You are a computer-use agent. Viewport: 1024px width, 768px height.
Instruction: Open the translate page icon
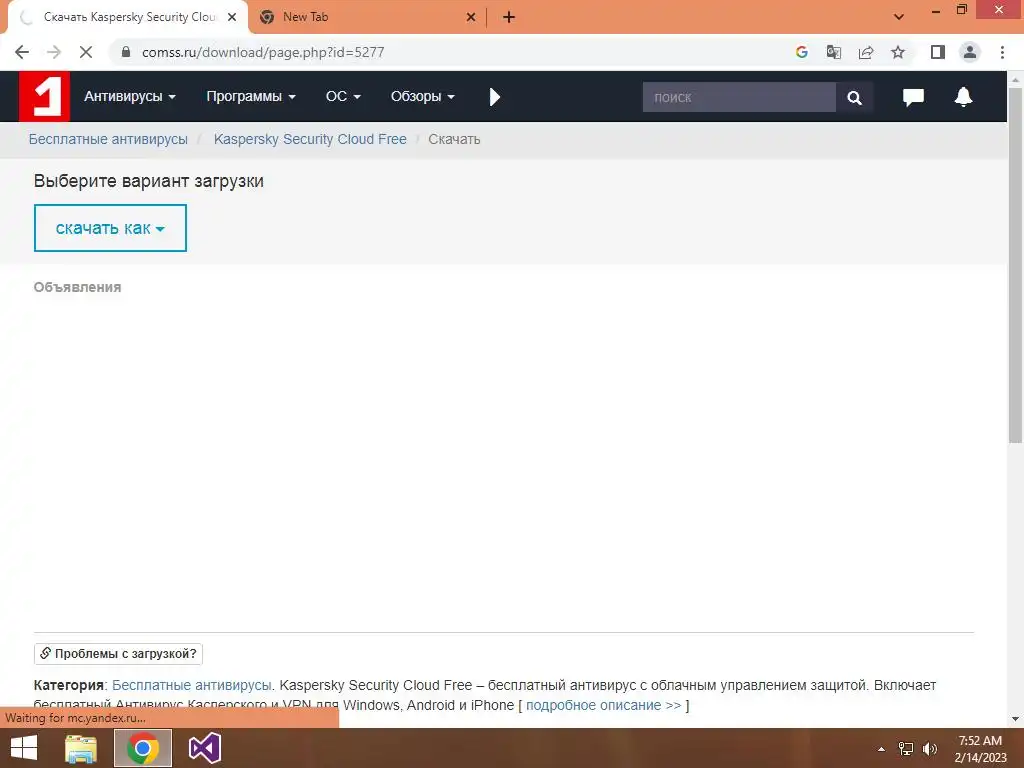(x=833, y=52)
